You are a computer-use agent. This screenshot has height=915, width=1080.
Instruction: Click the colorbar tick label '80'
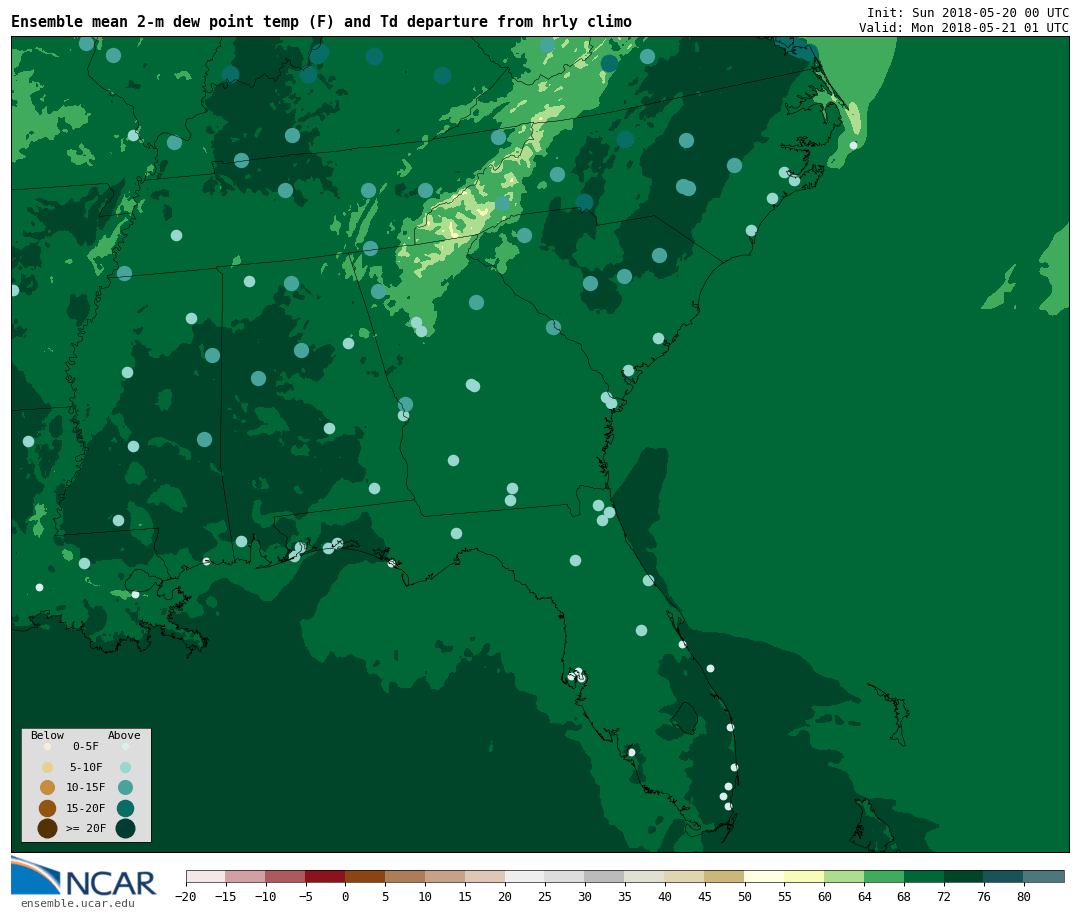pos(1024,896)
